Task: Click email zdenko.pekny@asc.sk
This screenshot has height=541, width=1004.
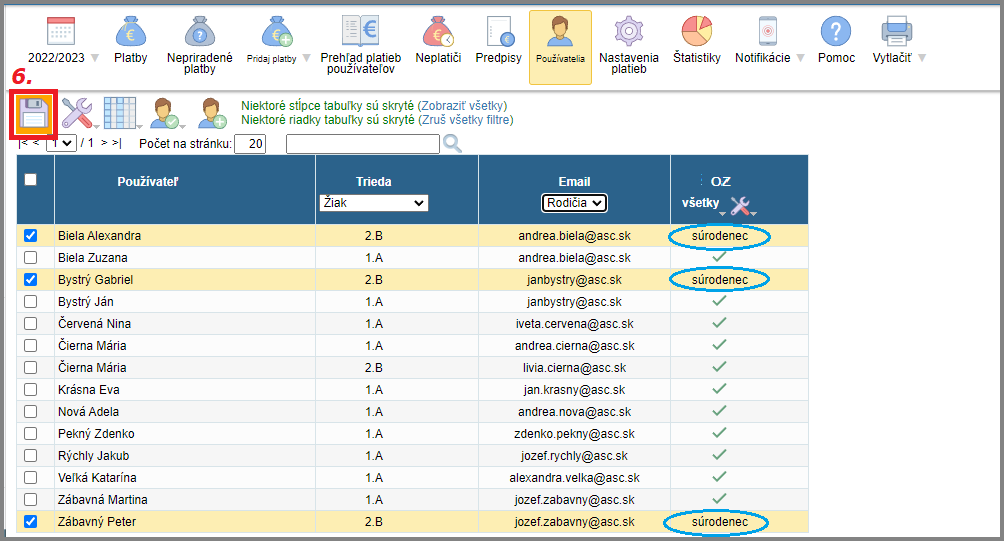Action: click(574, 433)
